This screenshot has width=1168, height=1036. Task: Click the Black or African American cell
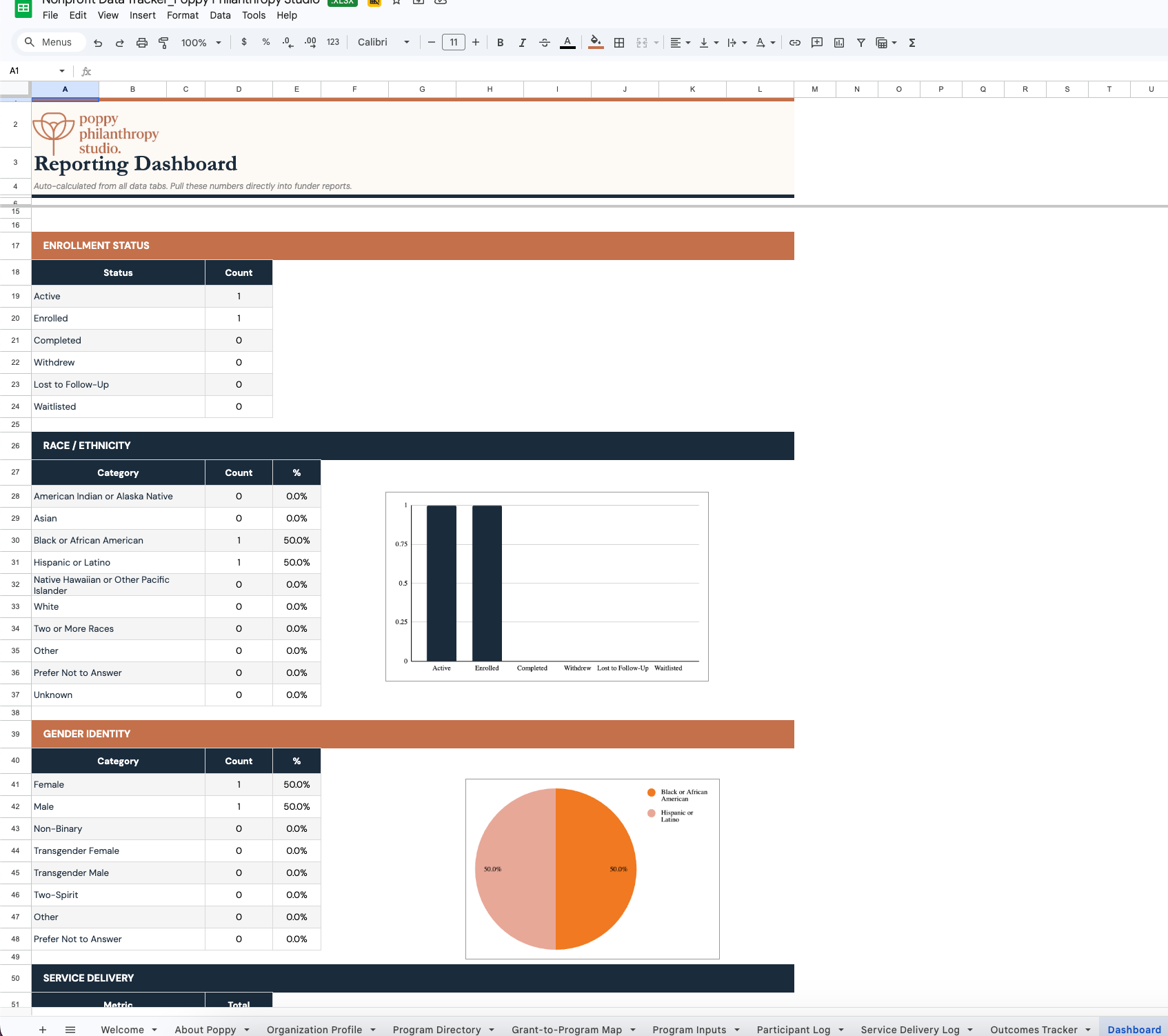point(118,540)
